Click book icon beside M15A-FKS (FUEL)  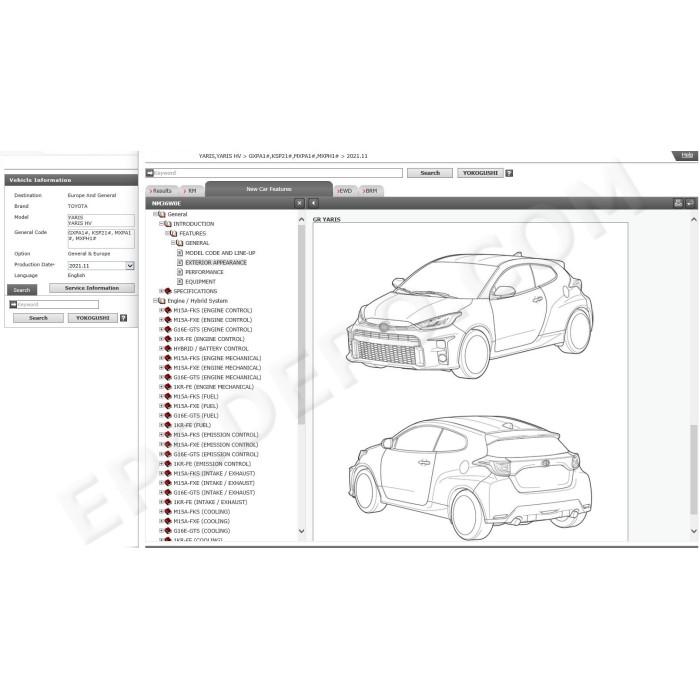click(168, 396)
